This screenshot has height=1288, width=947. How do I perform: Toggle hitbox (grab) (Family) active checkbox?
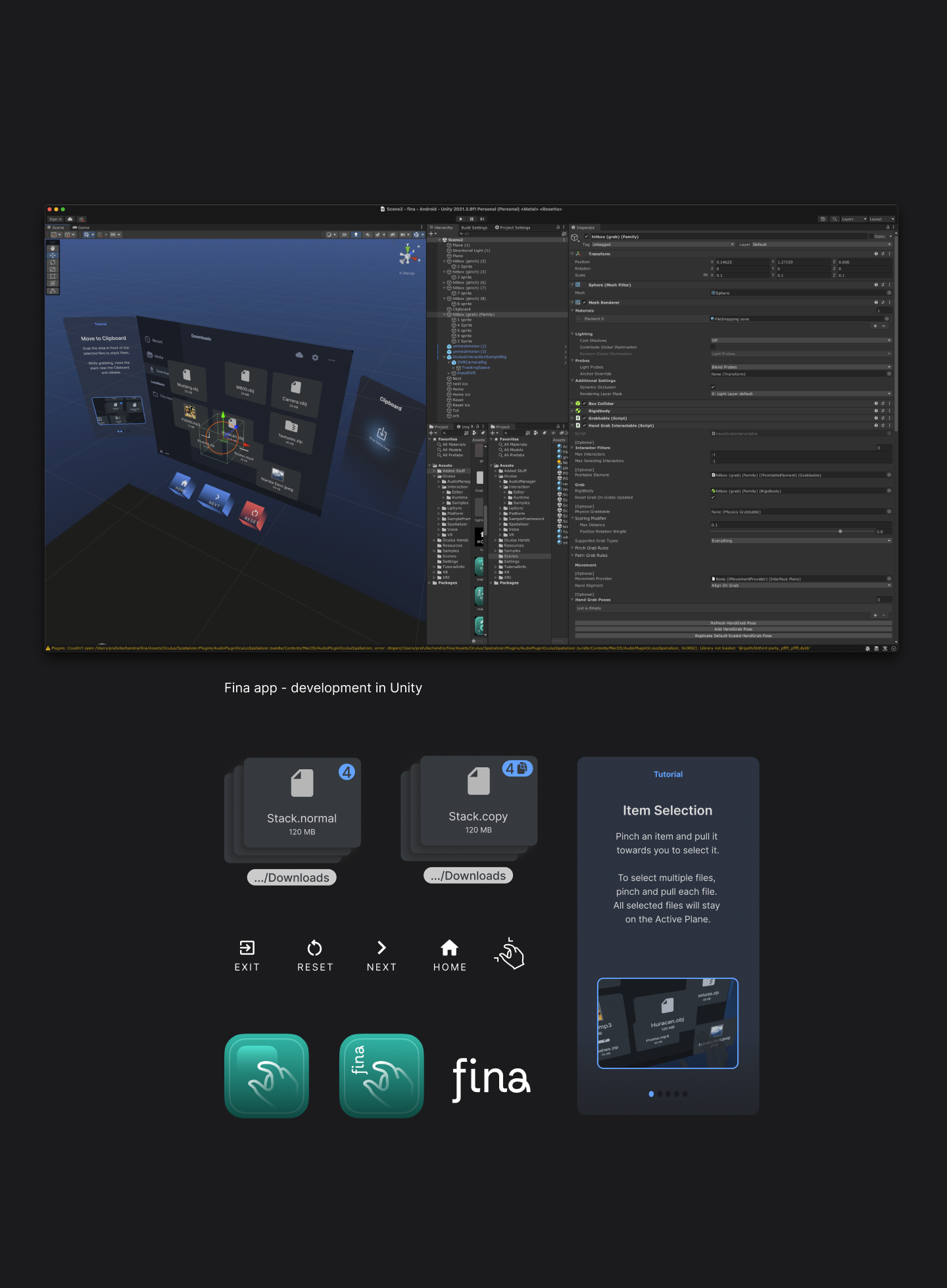click(587, 237)
